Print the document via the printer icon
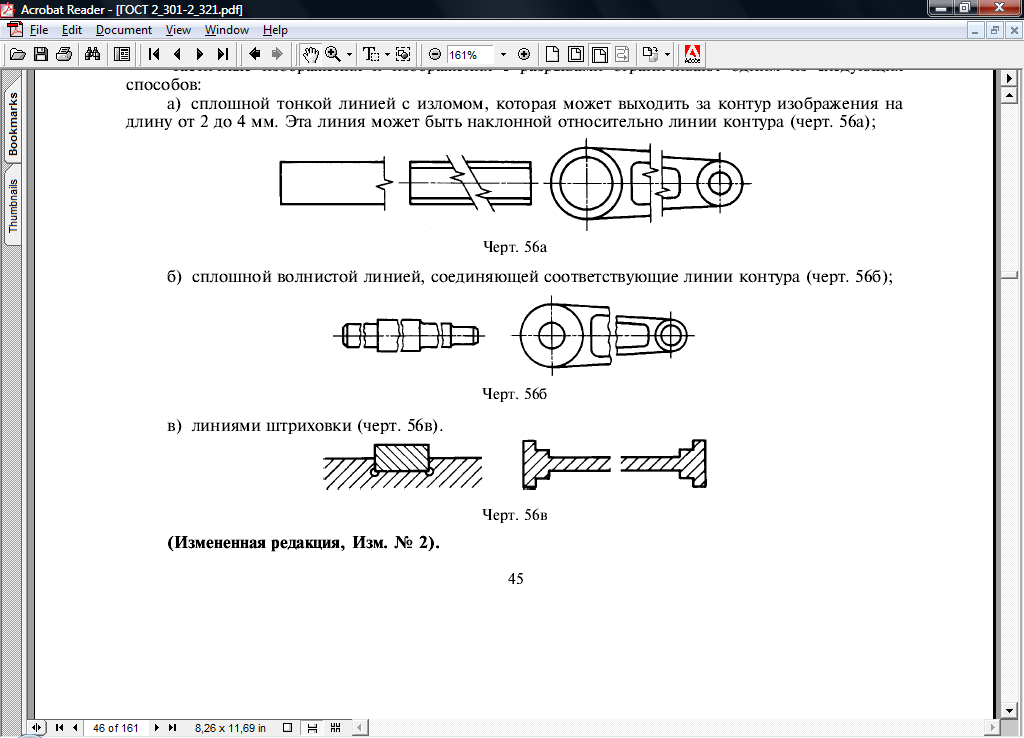The width and height of the screenshot is (1024, 738). [x=64, y=54]
